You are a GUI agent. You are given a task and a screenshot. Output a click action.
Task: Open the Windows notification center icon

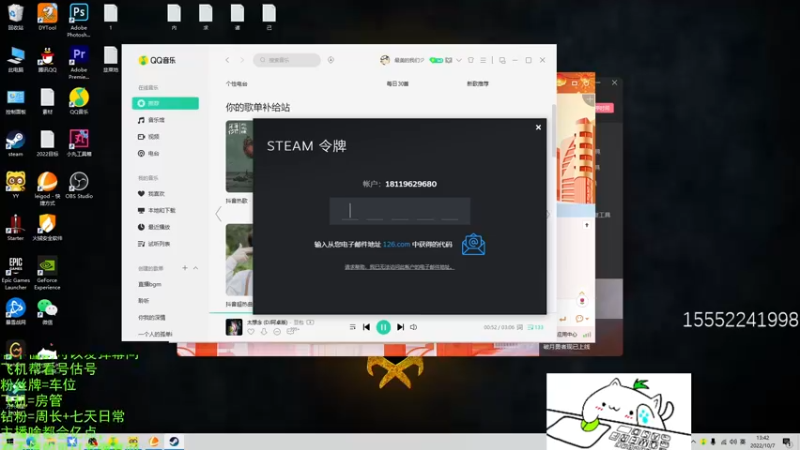(x=787, y=442)
